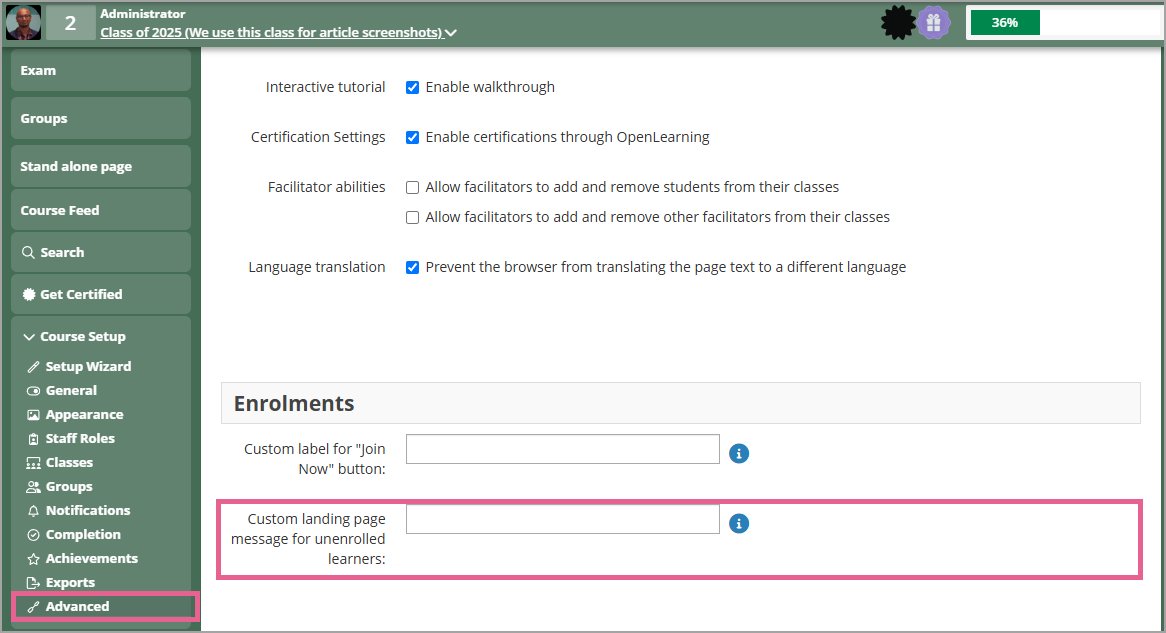Open the notifications counter showing 2
This screenshot has width=1166, height=633.
click(70, 22)
